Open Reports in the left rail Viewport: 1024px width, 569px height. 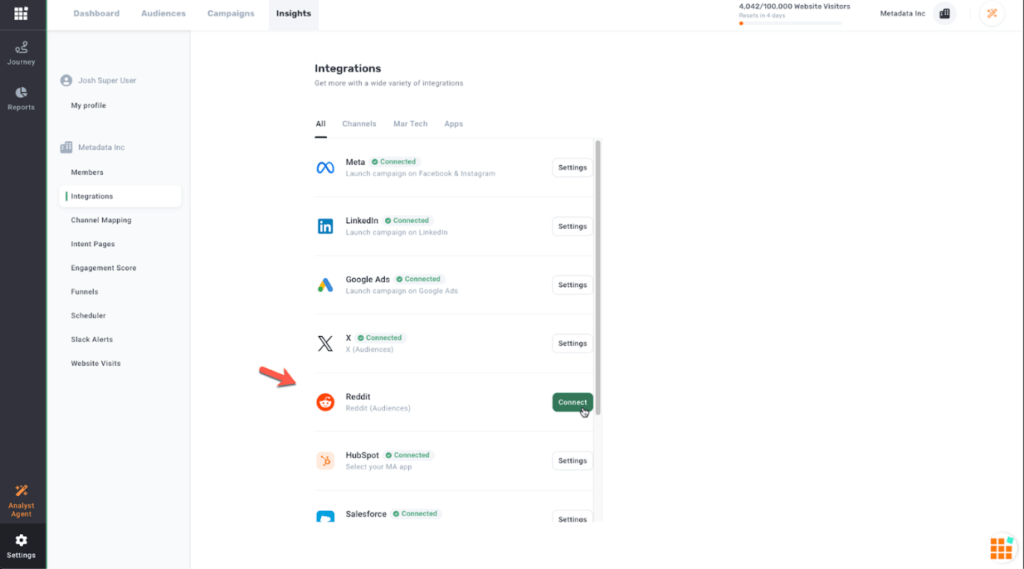(x=21, y=99)
